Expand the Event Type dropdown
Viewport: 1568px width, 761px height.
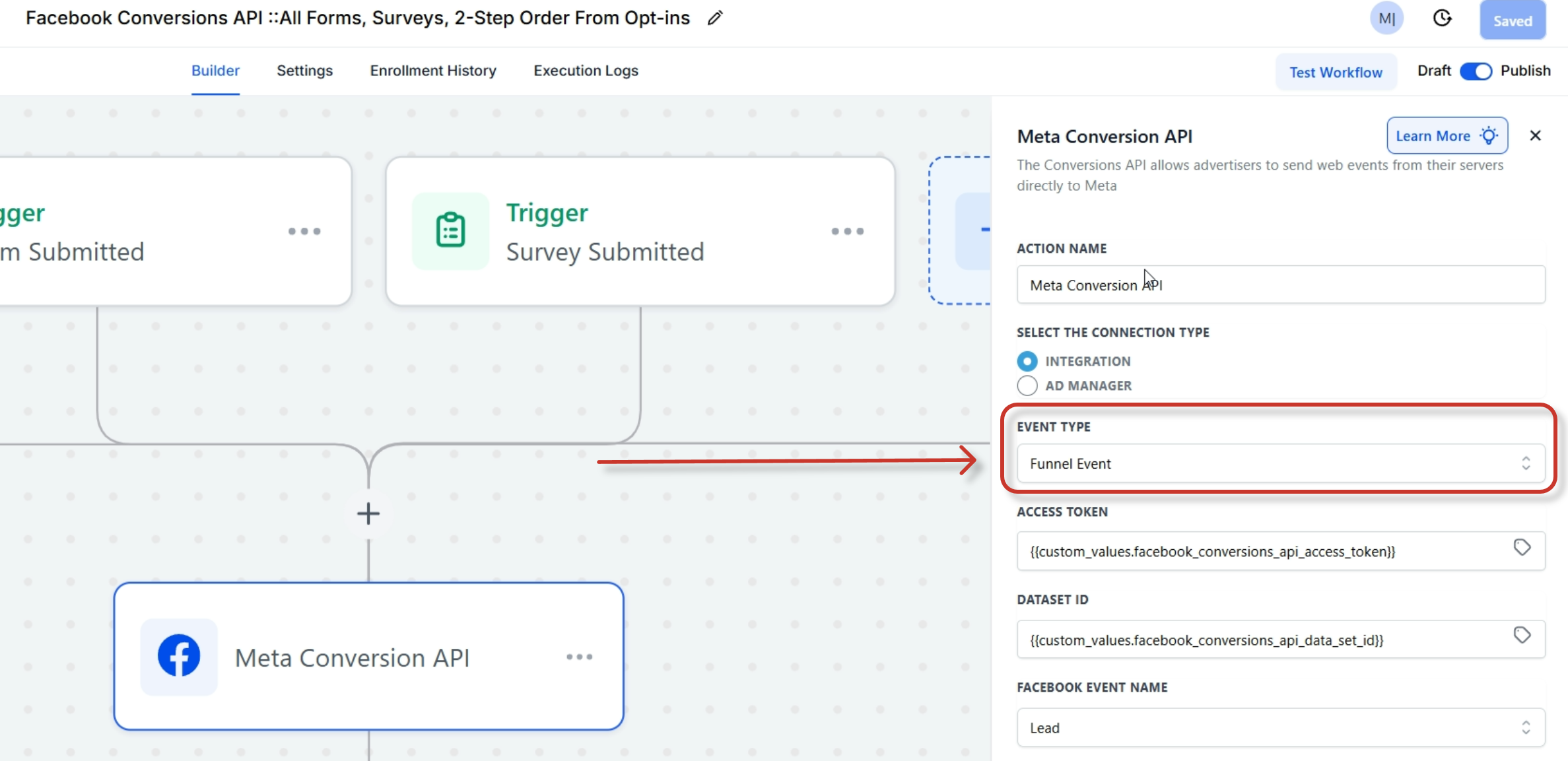point(1280,463)
